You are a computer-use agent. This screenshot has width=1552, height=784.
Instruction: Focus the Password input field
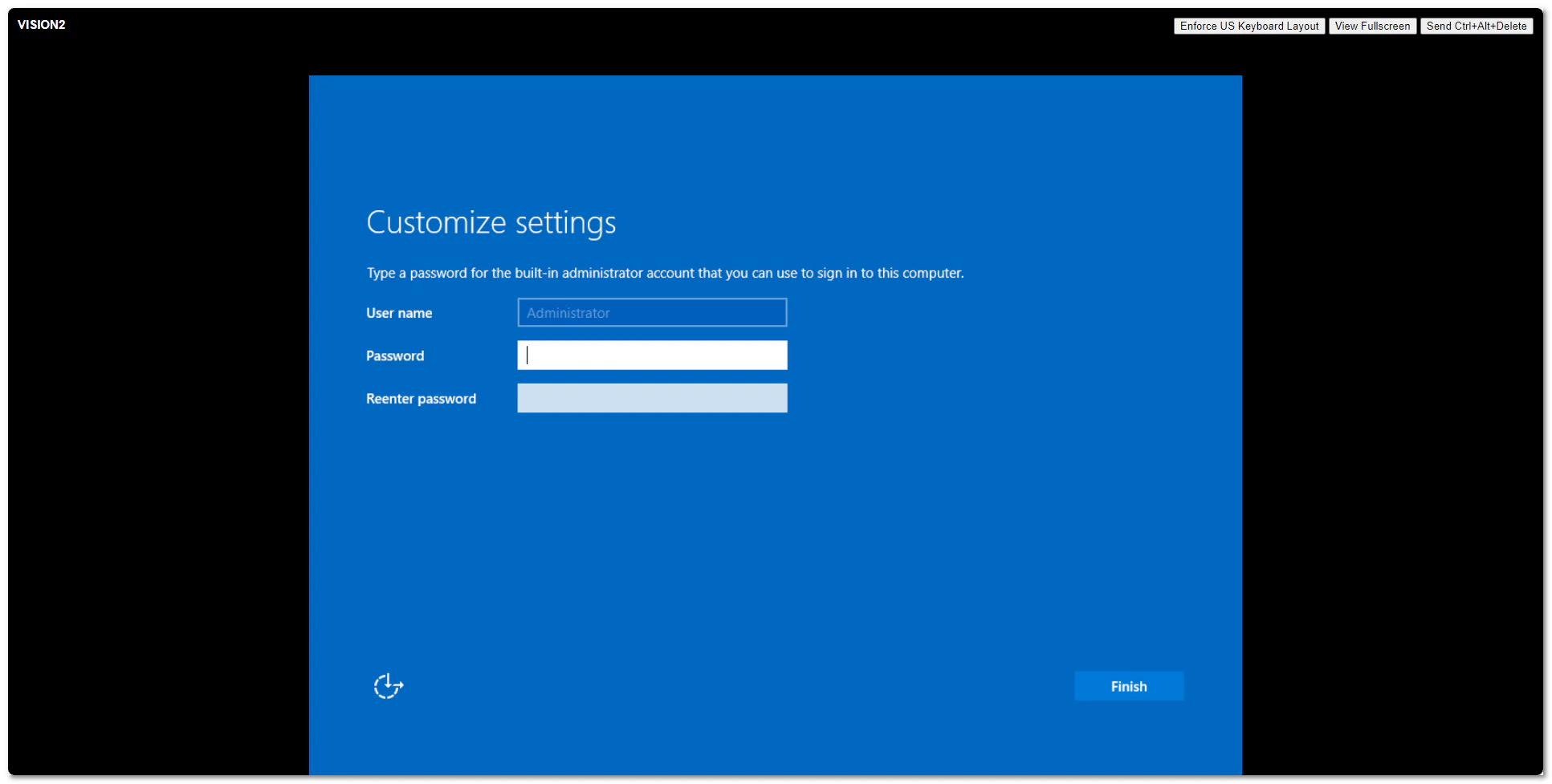point(652,355)
